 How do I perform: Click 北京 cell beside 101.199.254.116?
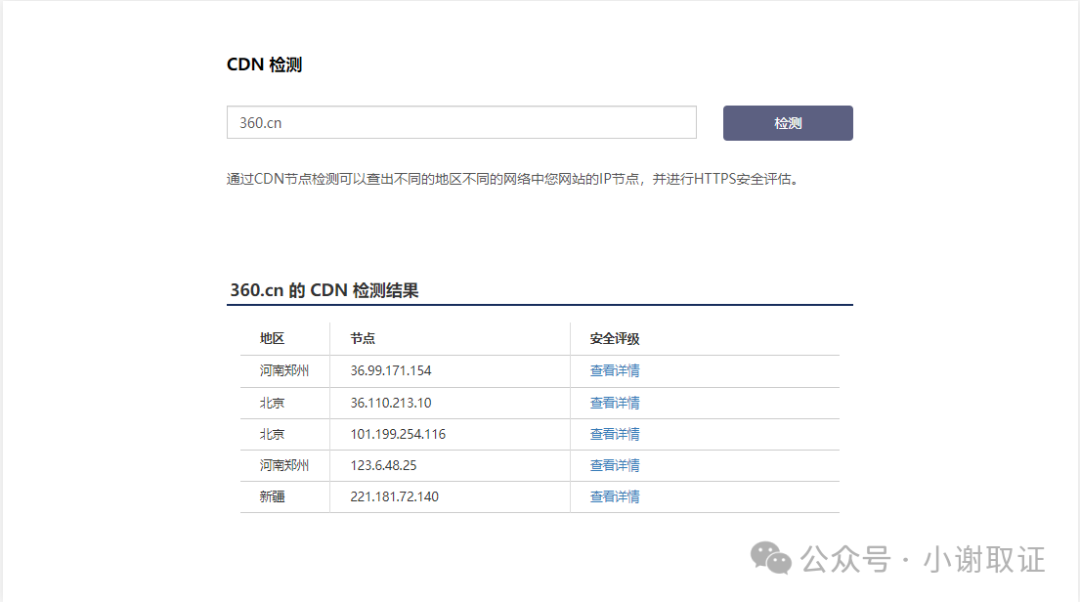pos(272,434)
